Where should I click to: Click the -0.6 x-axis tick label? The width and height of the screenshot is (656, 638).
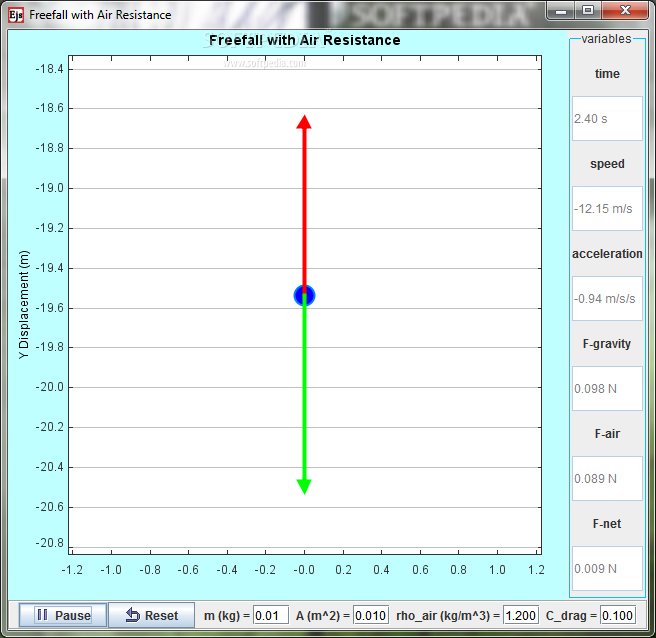(x=188, y=570)
